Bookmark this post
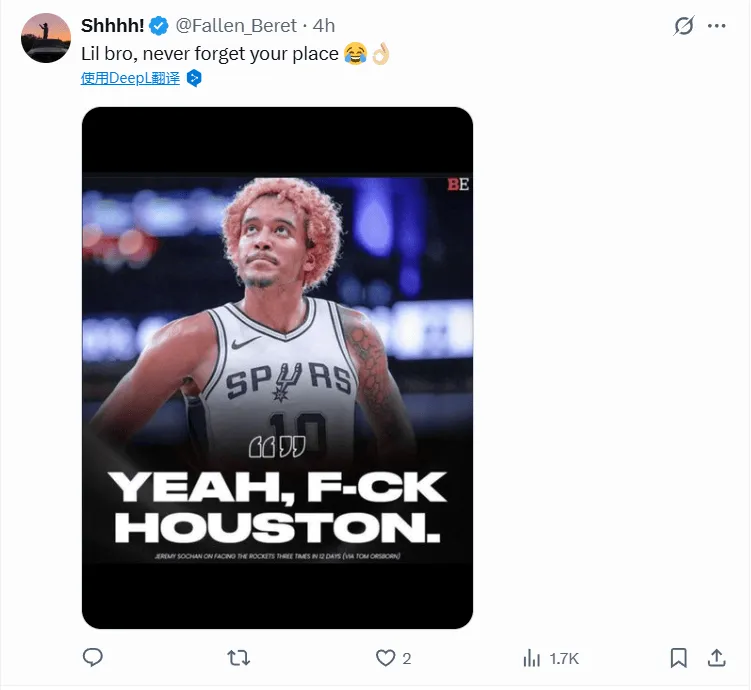This screenshot has width=751, height=690. coord(678,657)
